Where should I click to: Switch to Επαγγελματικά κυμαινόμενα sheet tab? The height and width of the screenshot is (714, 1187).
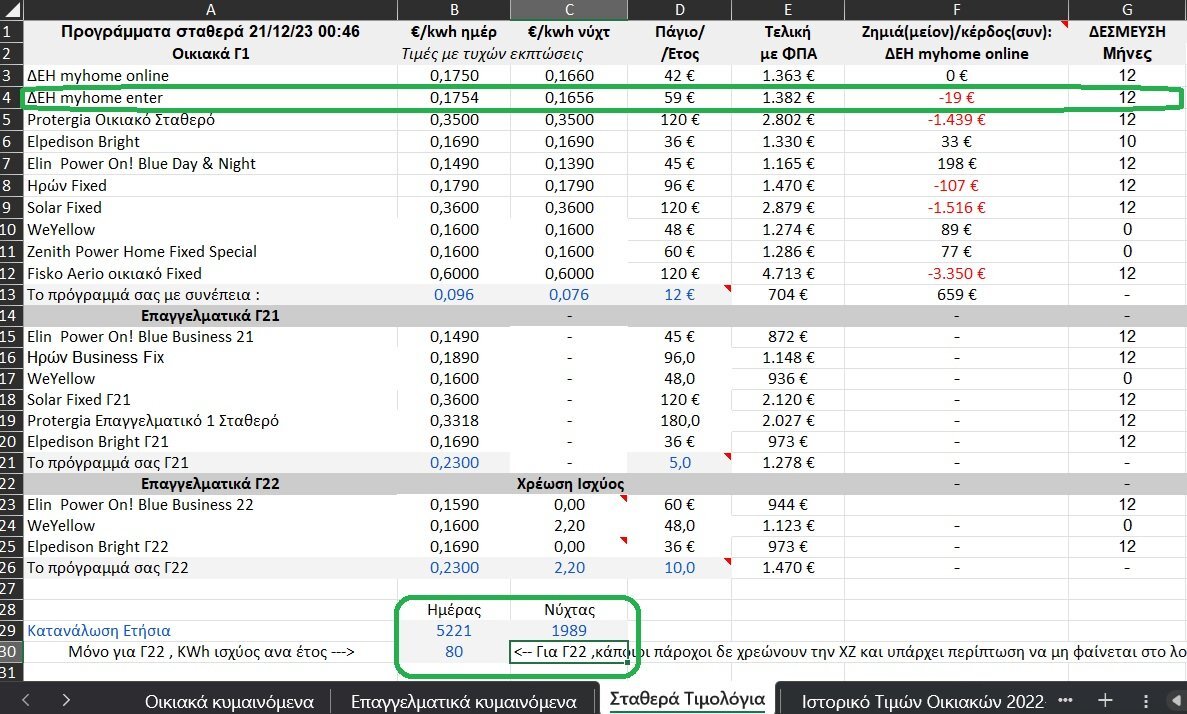[x=463, y=702]
